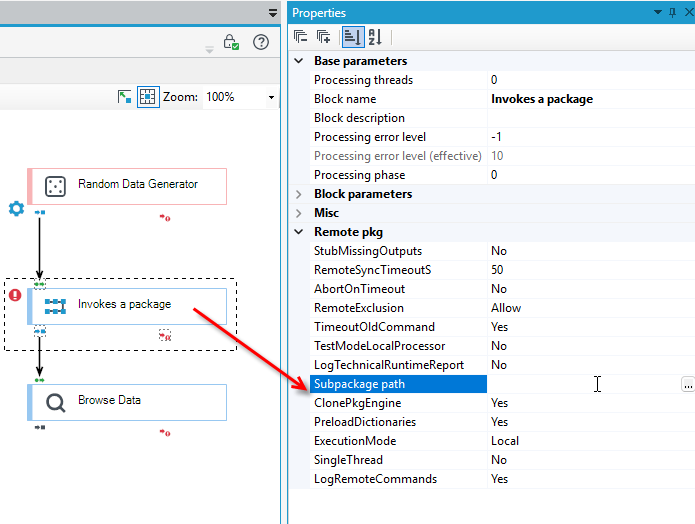Click the package flow icon on Invokes a package
Screen dimensions: 695x524
(x=55, y=306)
